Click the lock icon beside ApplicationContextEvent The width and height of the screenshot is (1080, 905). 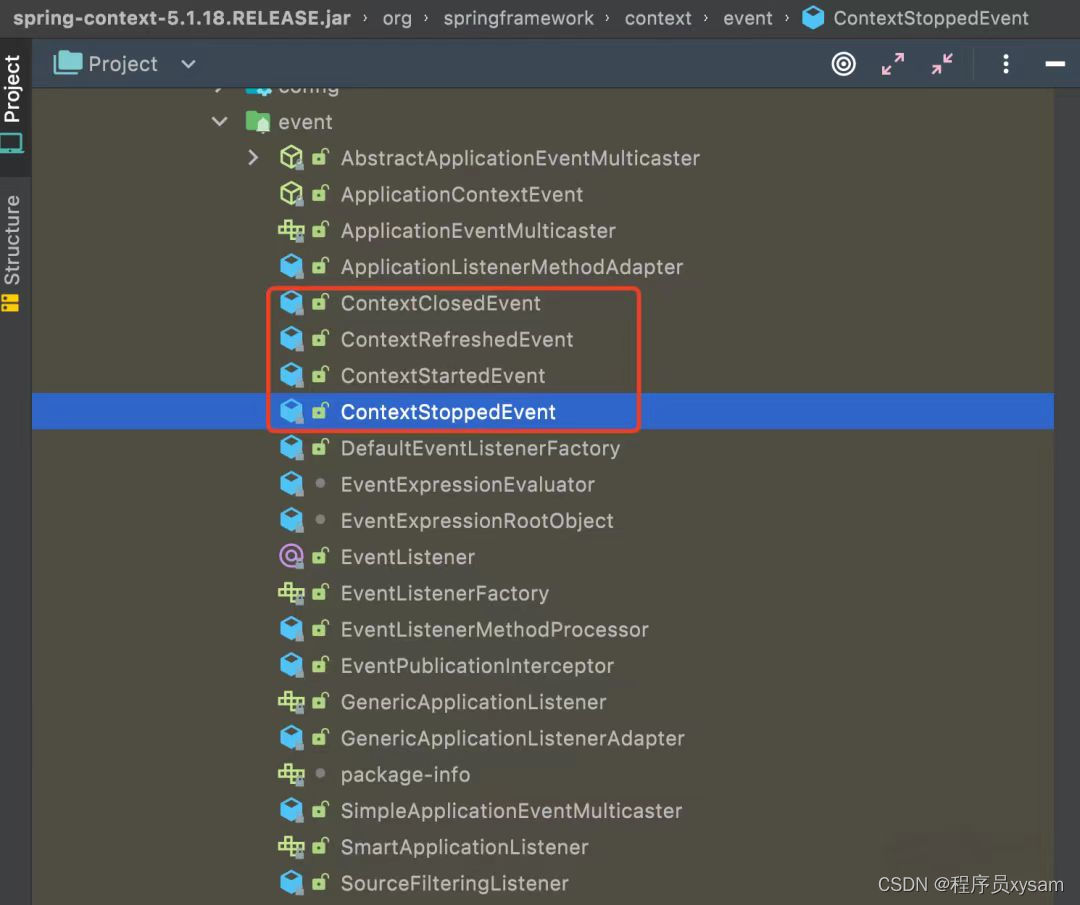[x=319, y=194]
